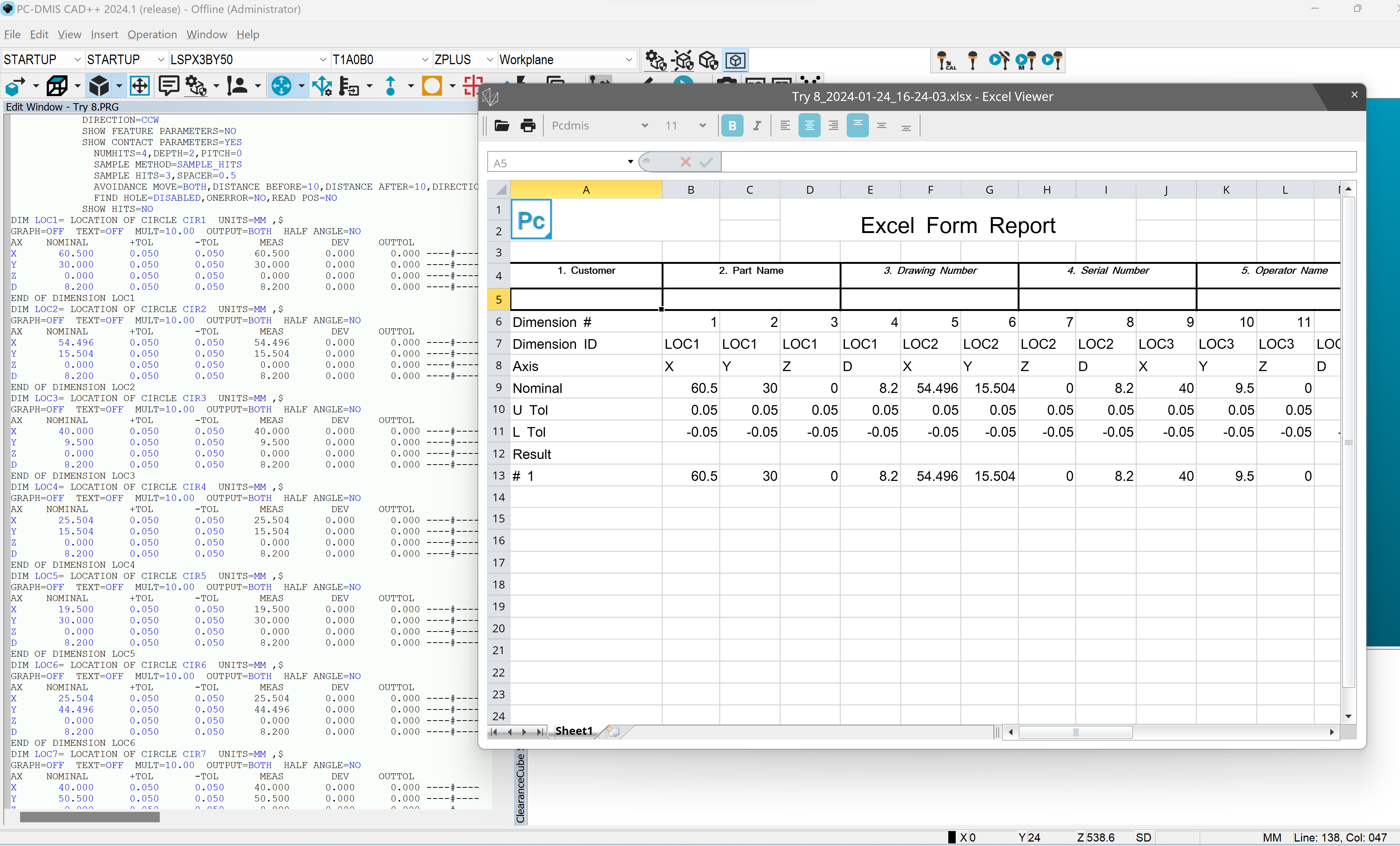Click the last play probe icon in toolbar
1400x846 pixels.
1052,60
